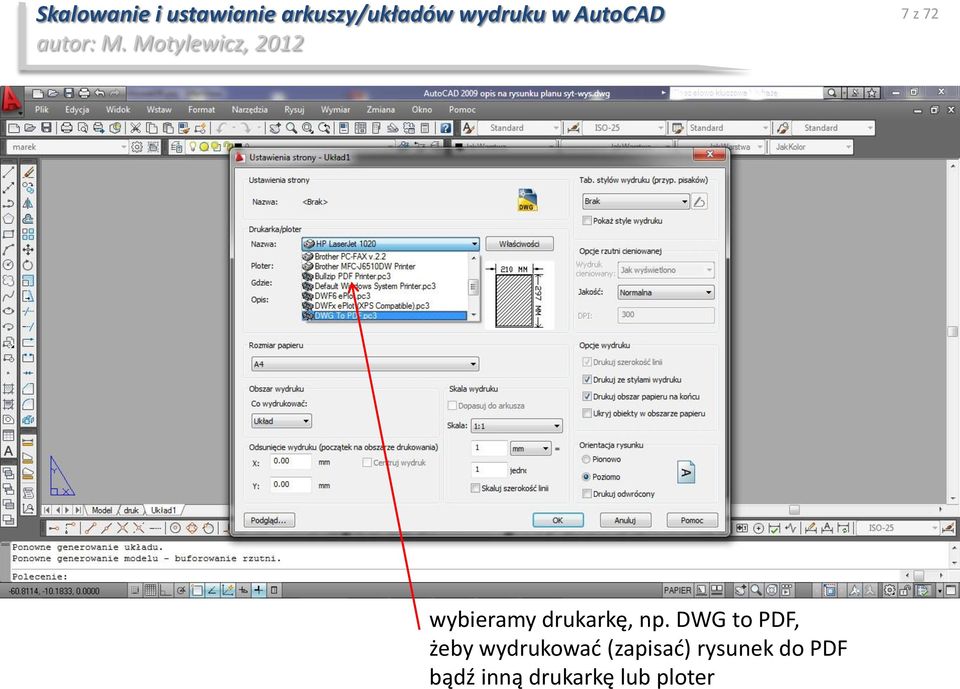
Task: Open the mm units dropdown
Action: pyautogui.click(x=531, y=449)
